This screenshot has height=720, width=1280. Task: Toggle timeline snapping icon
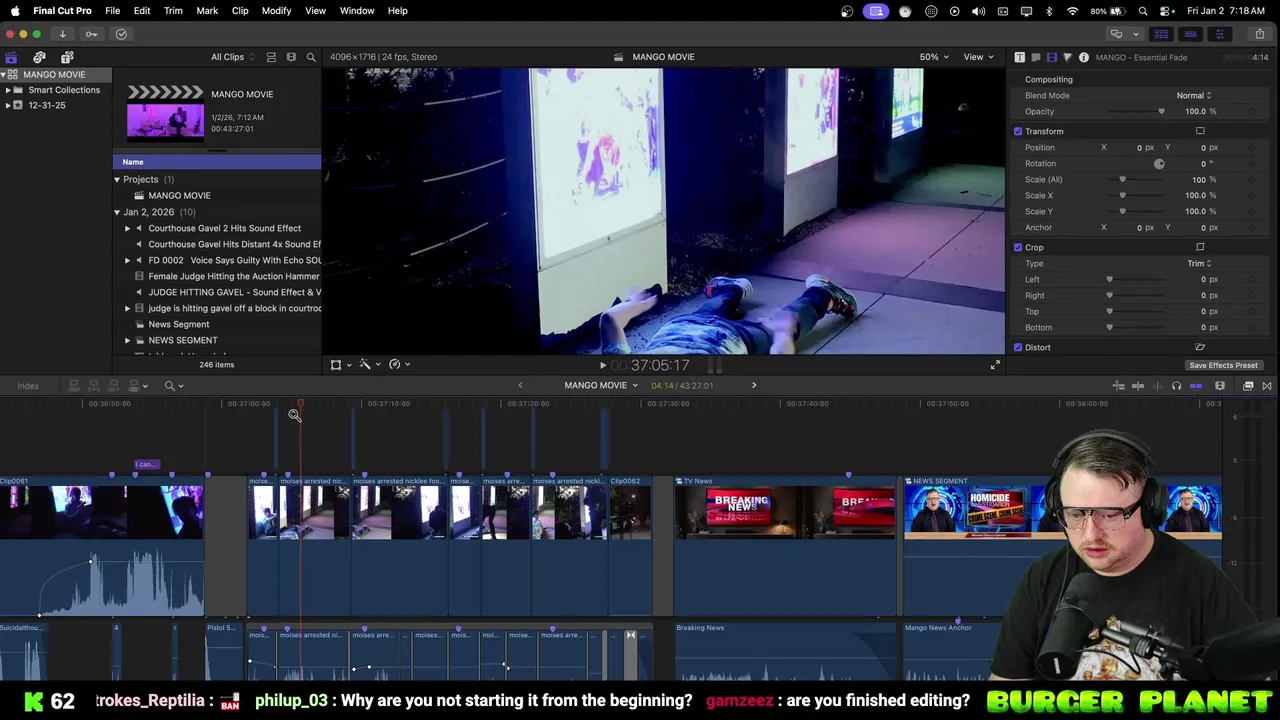(x=1196, y=386)
